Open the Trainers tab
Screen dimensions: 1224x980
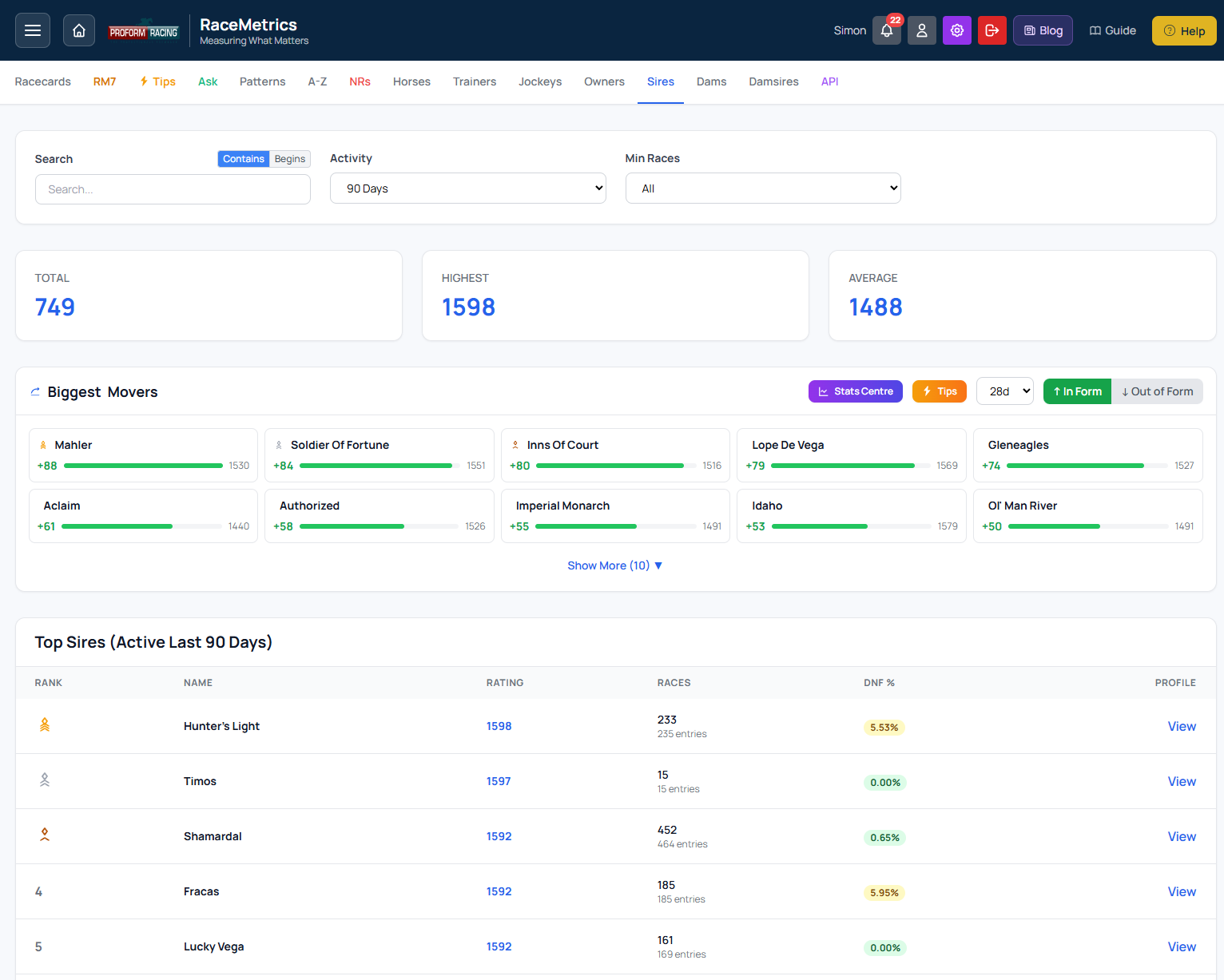[x=475, y=81]
